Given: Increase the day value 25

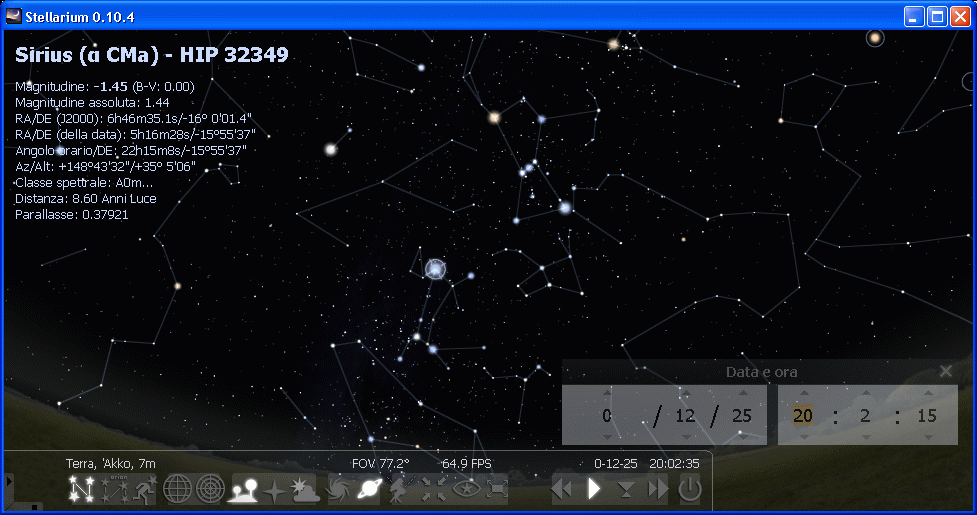Looking at the screenshot, I should (x=743, y=394).
